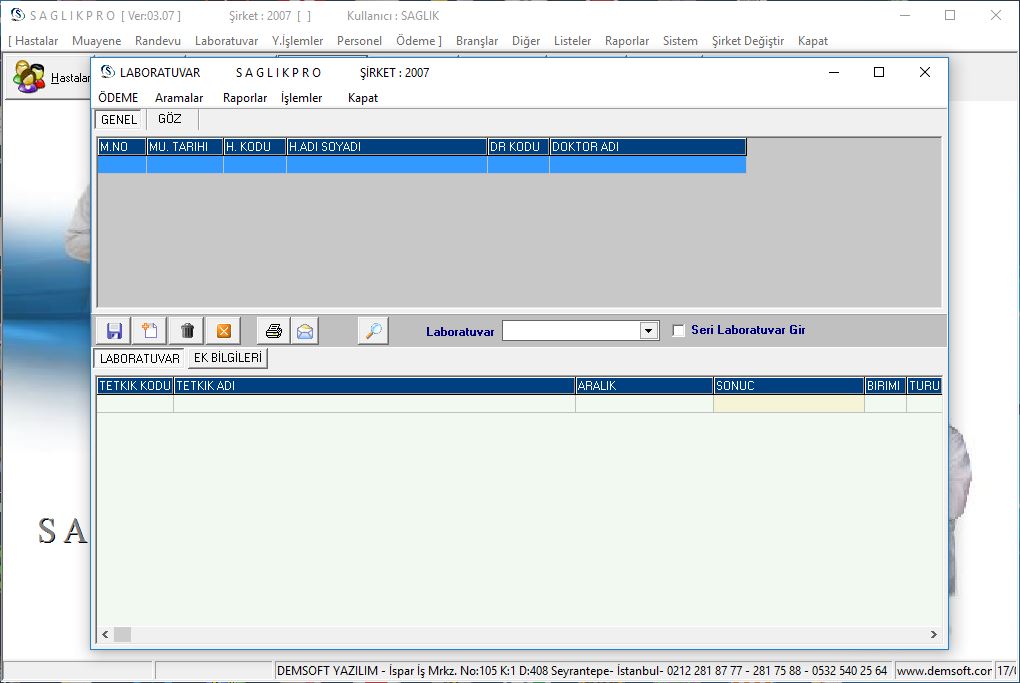Click the magnifier search icon
Viewport: 1020px width, 683px height.
pyautogui.click(x=373, y=331)
